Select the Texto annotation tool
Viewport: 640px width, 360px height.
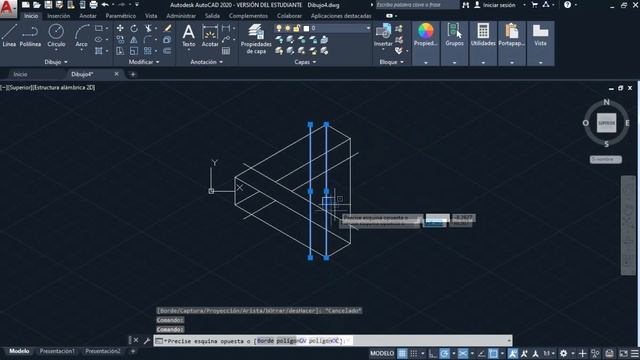[x=189, y=36]
